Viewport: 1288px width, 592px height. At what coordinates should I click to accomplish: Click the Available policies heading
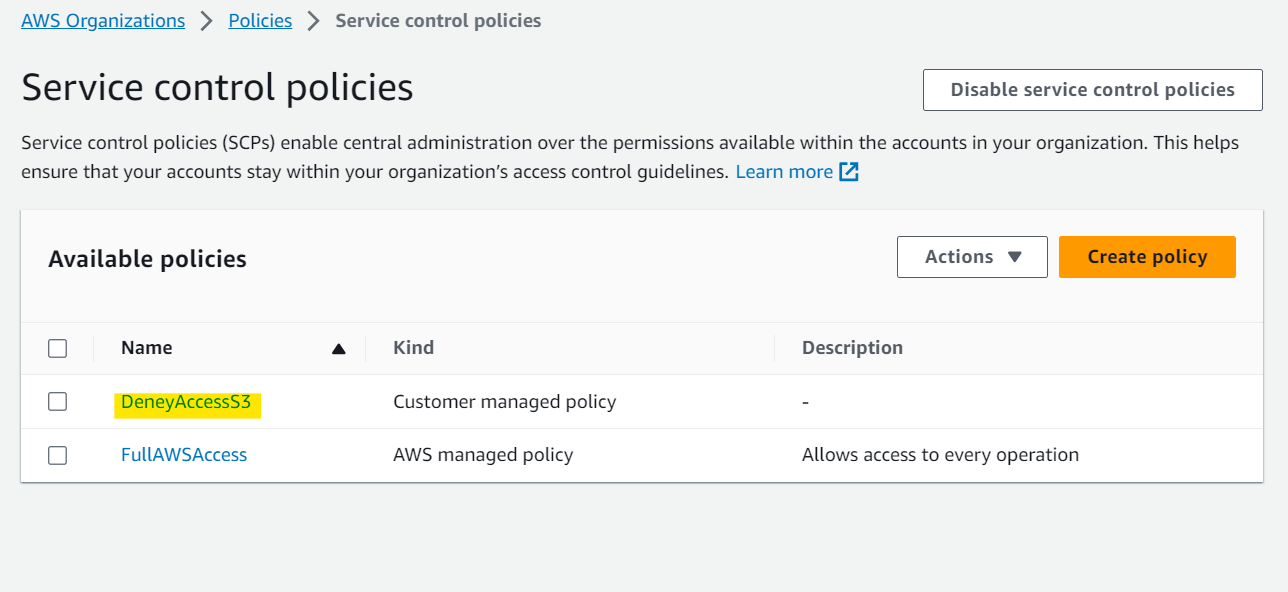[x=147, y=259]
